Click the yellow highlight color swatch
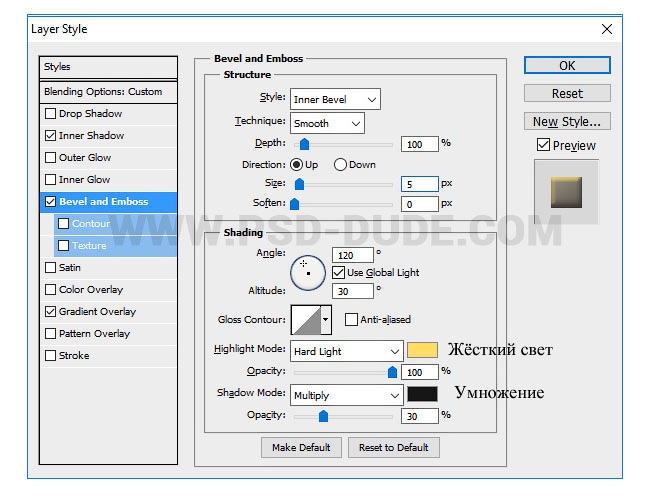Image resolution: width=650 pixels, height=496 pixels. pyautogui.click(x=422, y=350)
